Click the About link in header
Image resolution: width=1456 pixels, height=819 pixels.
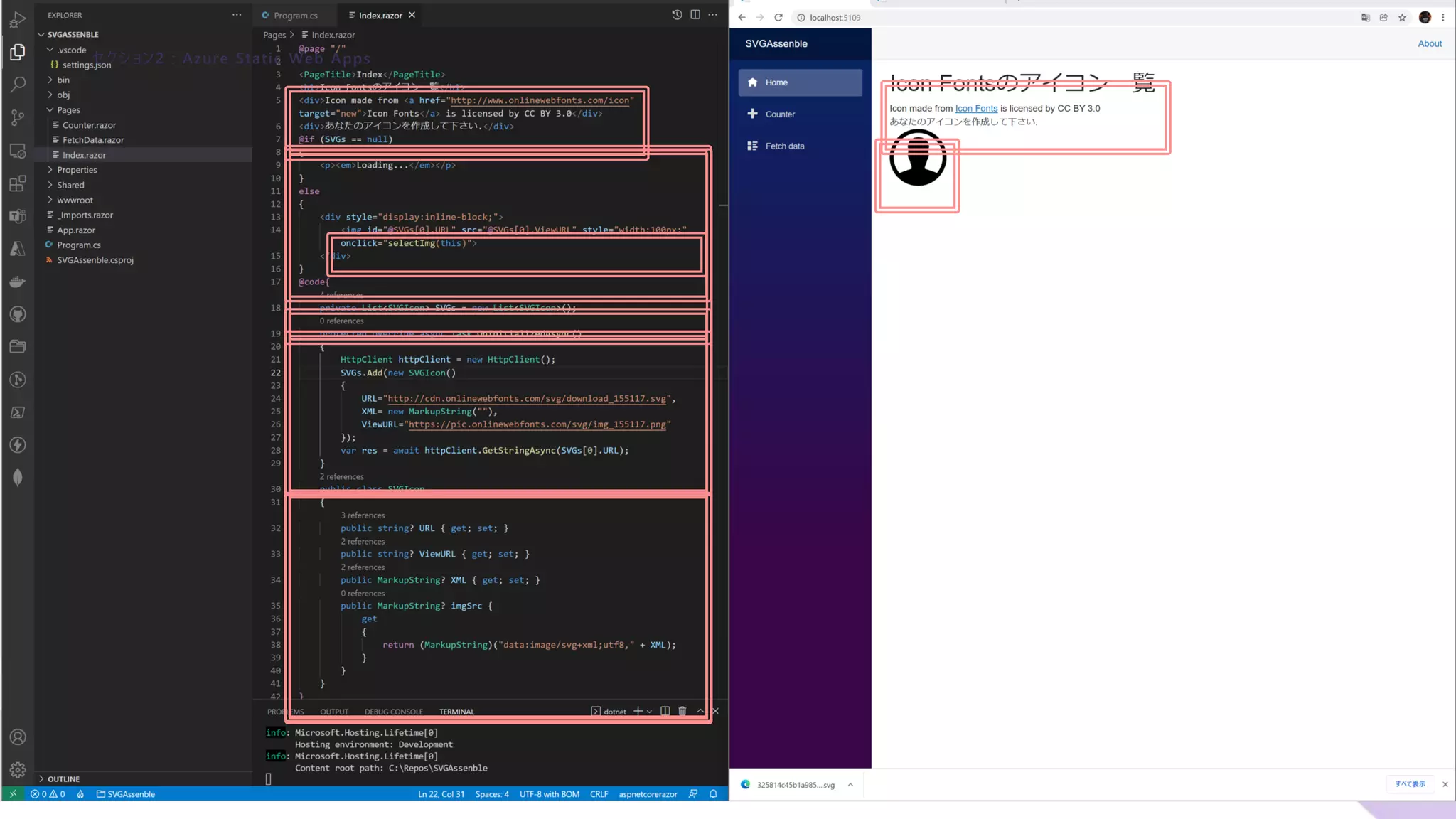click(x=1429, y=43)
